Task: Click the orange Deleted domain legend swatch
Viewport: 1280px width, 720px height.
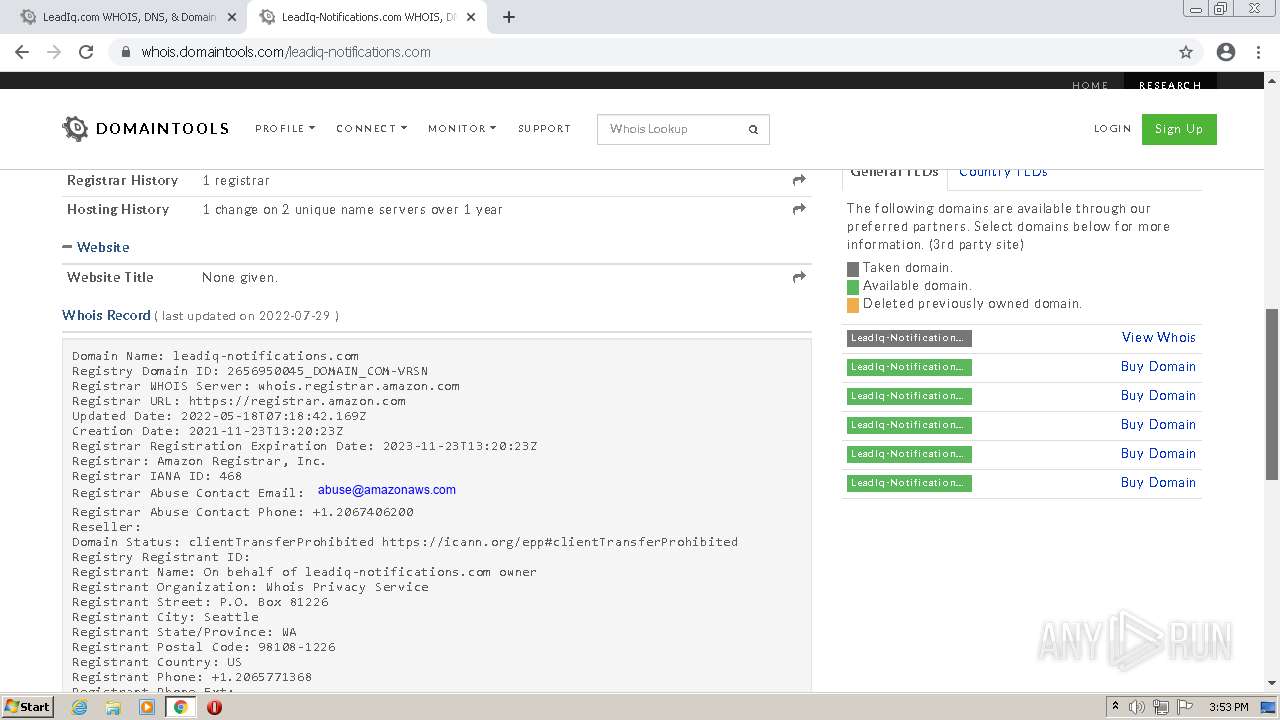Action: point(853,305)
